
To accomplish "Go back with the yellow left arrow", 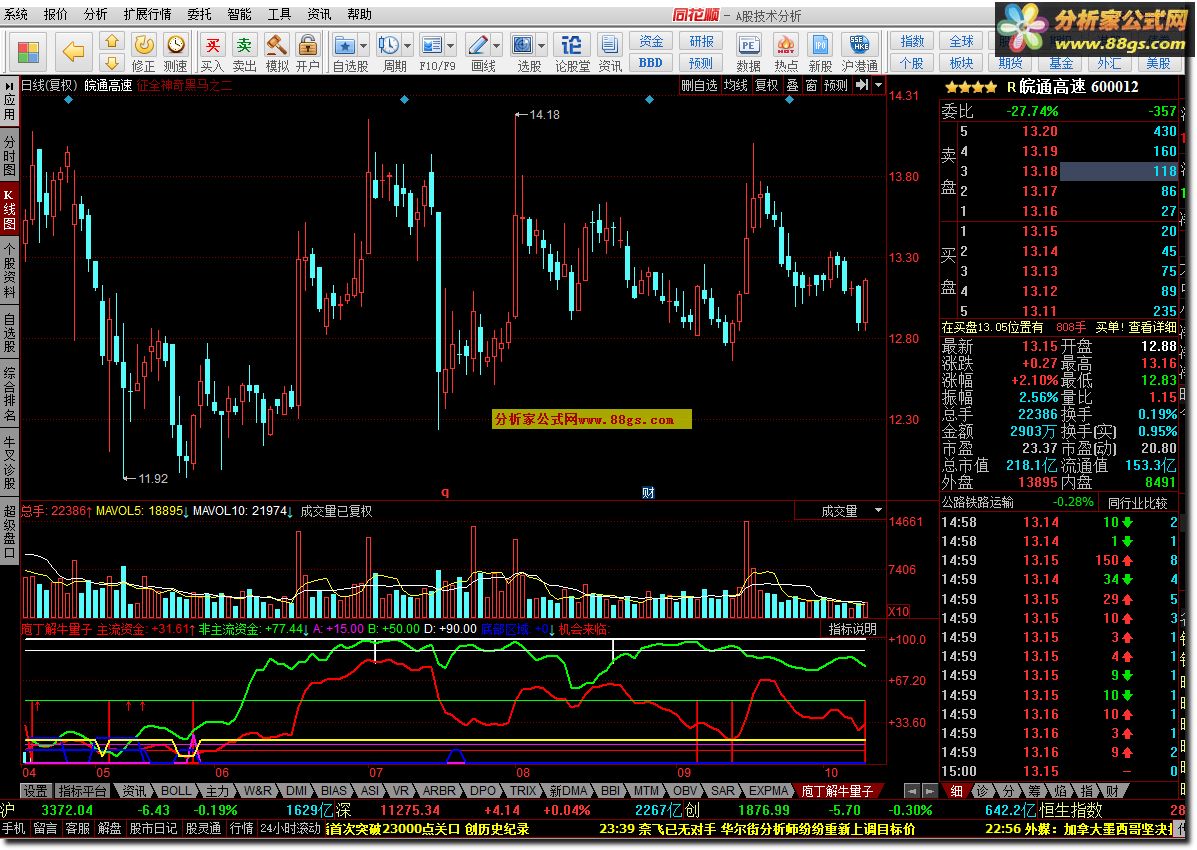I will [73, 51].
